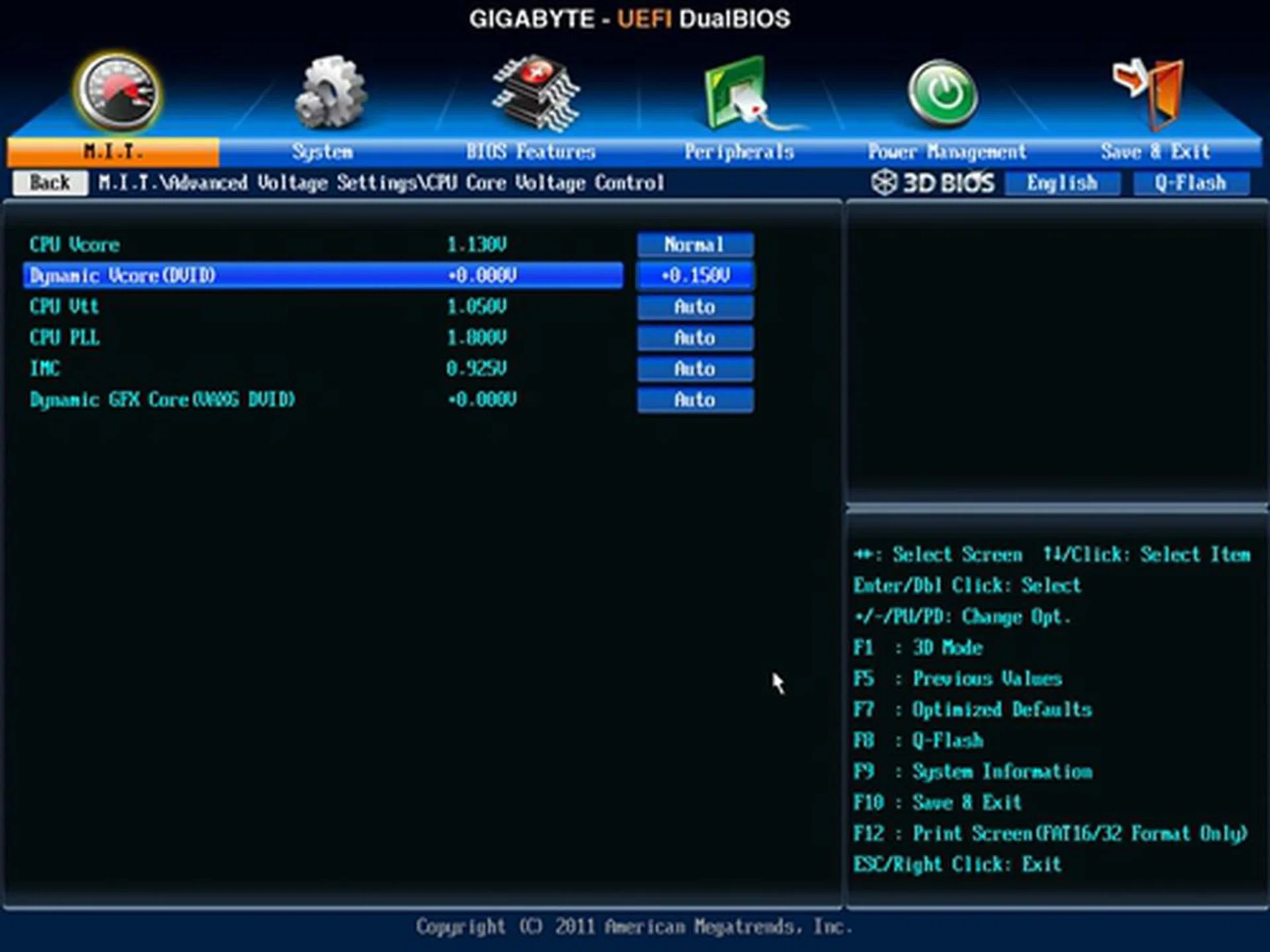Open IMC Auto option selector
Image resolution: width=1270 pixels, height=952 pixels.
[695, 369]
